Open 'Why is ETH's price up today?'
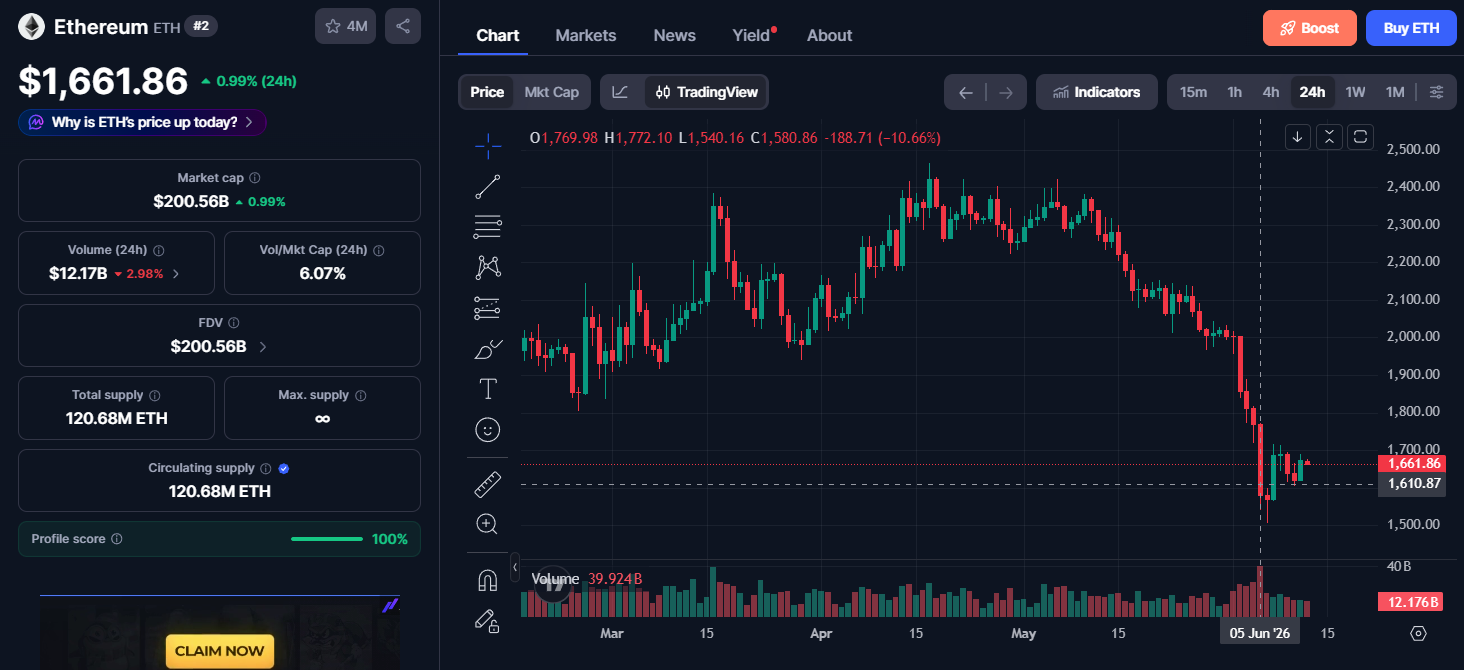Screen dimensions: 1464x670 tap(142, 122)
